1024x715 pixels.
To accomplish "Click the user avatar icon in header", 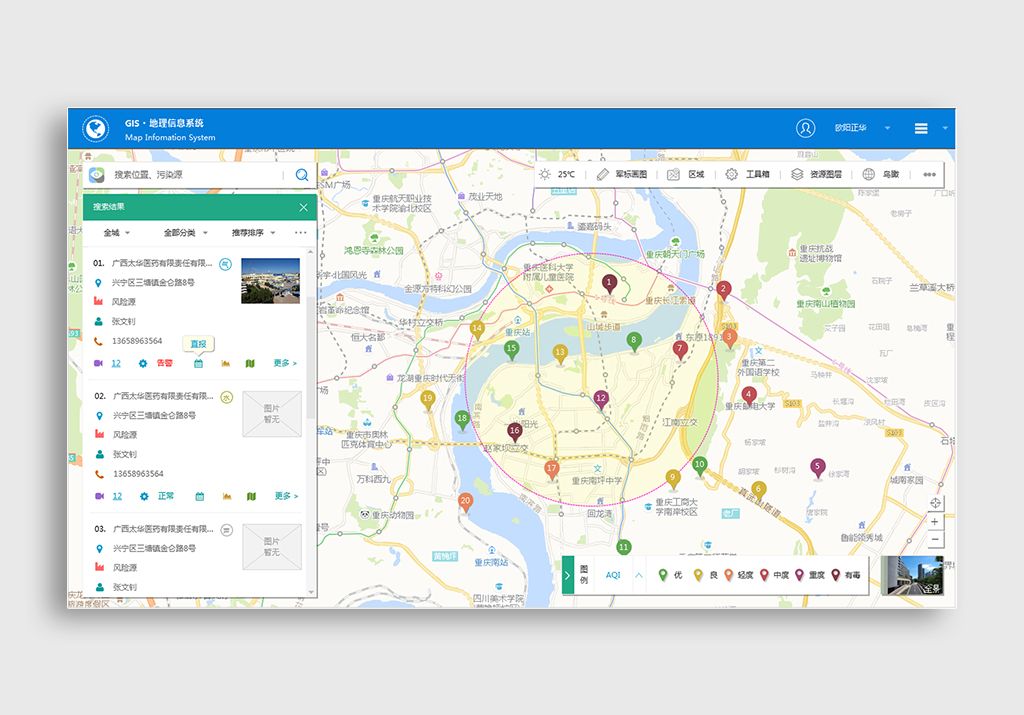I will point(806,128).
